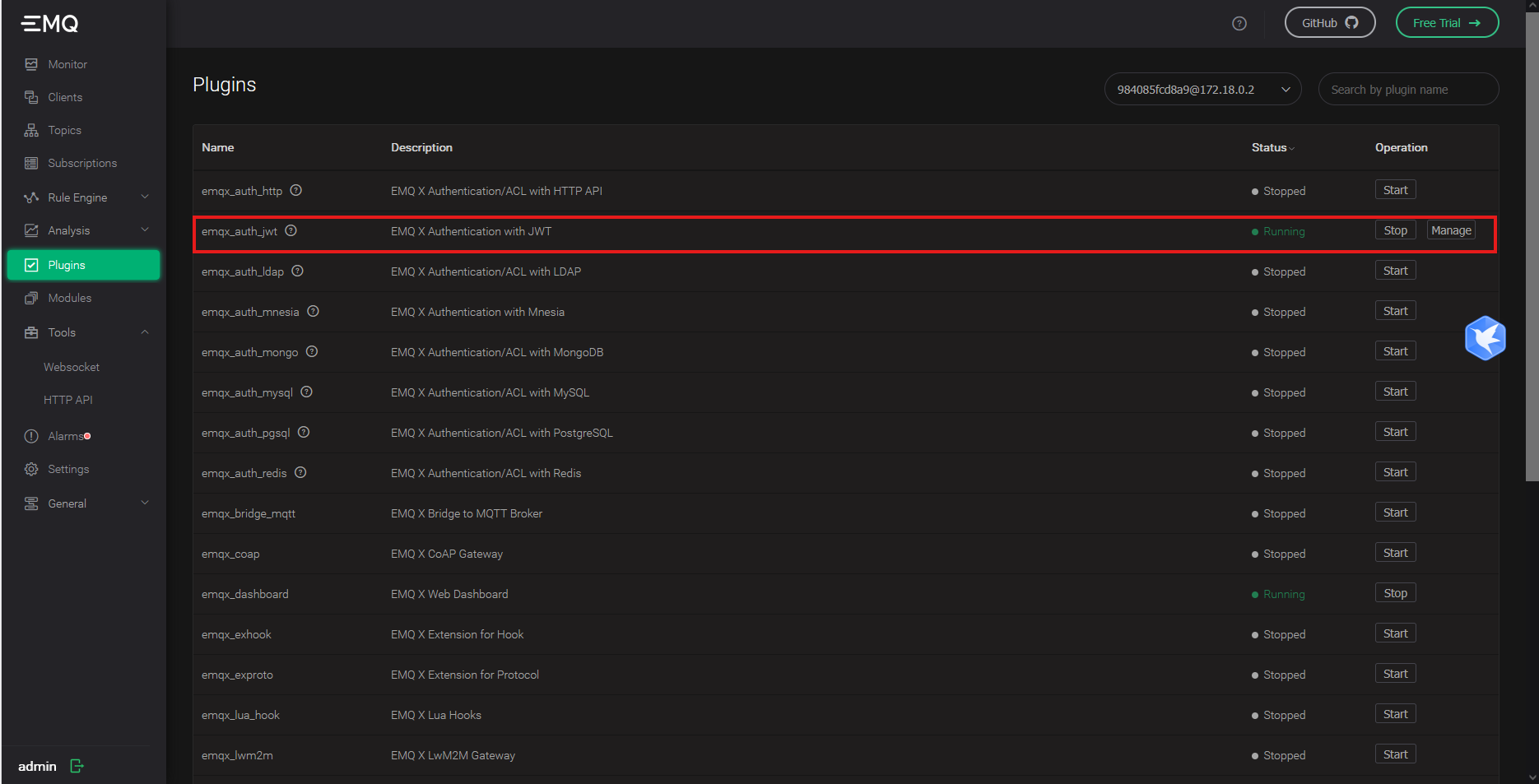The image size is (1539, 784).
Task: Click the help icon beside emqx_auth_mongo
Action: pyautogui.click(x=312, y=352)
